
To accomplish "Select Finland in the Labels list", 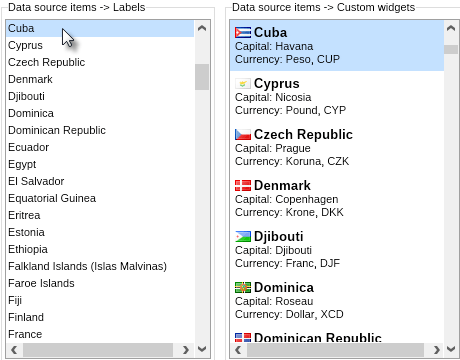I will click(100, 317).
